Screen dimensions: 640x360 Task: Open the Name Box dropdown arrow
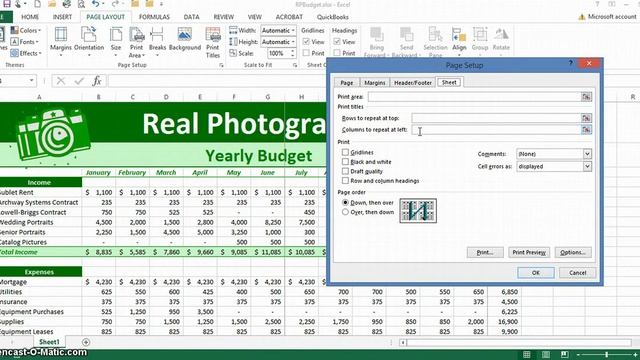click(x=31, y=80)
